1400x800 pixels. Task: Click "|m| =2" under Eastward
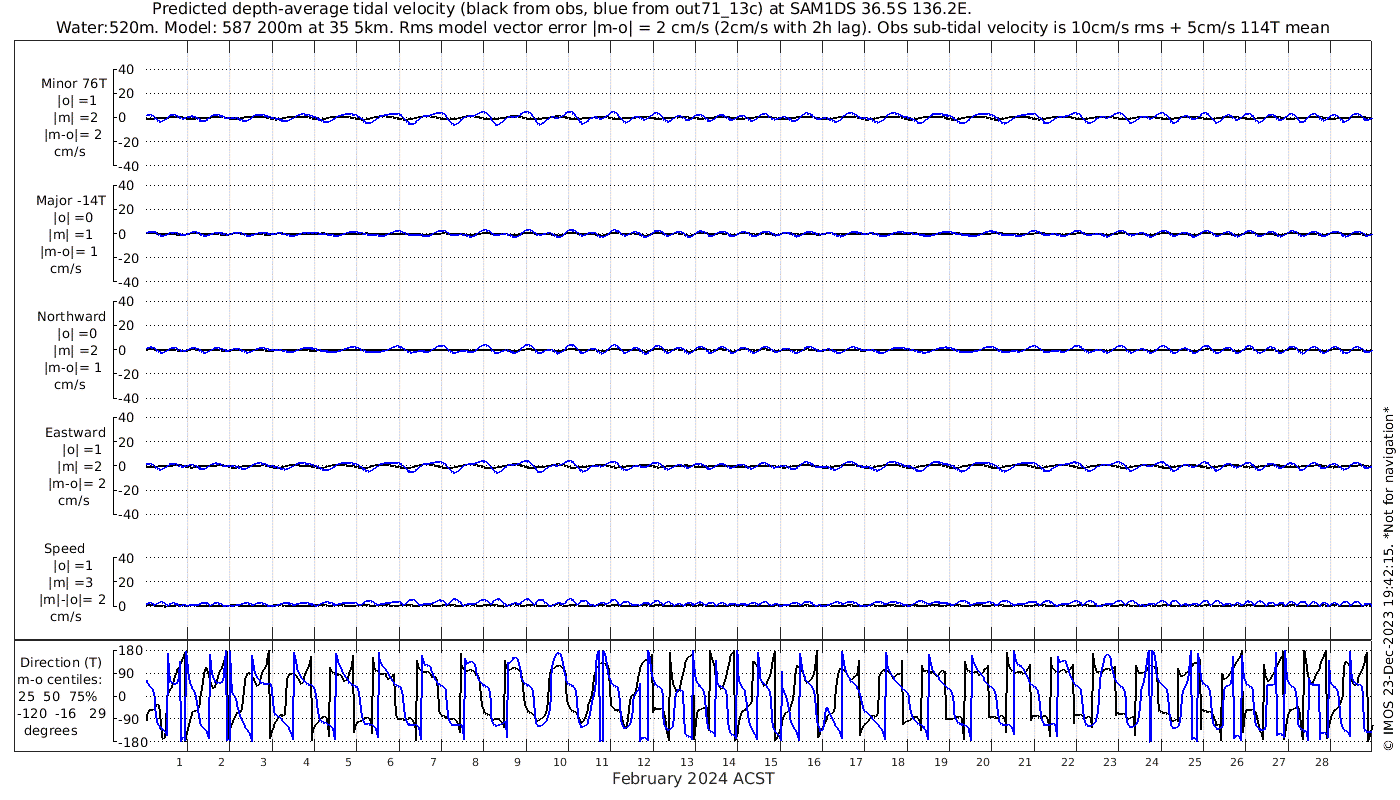click(x=80, y=467)
